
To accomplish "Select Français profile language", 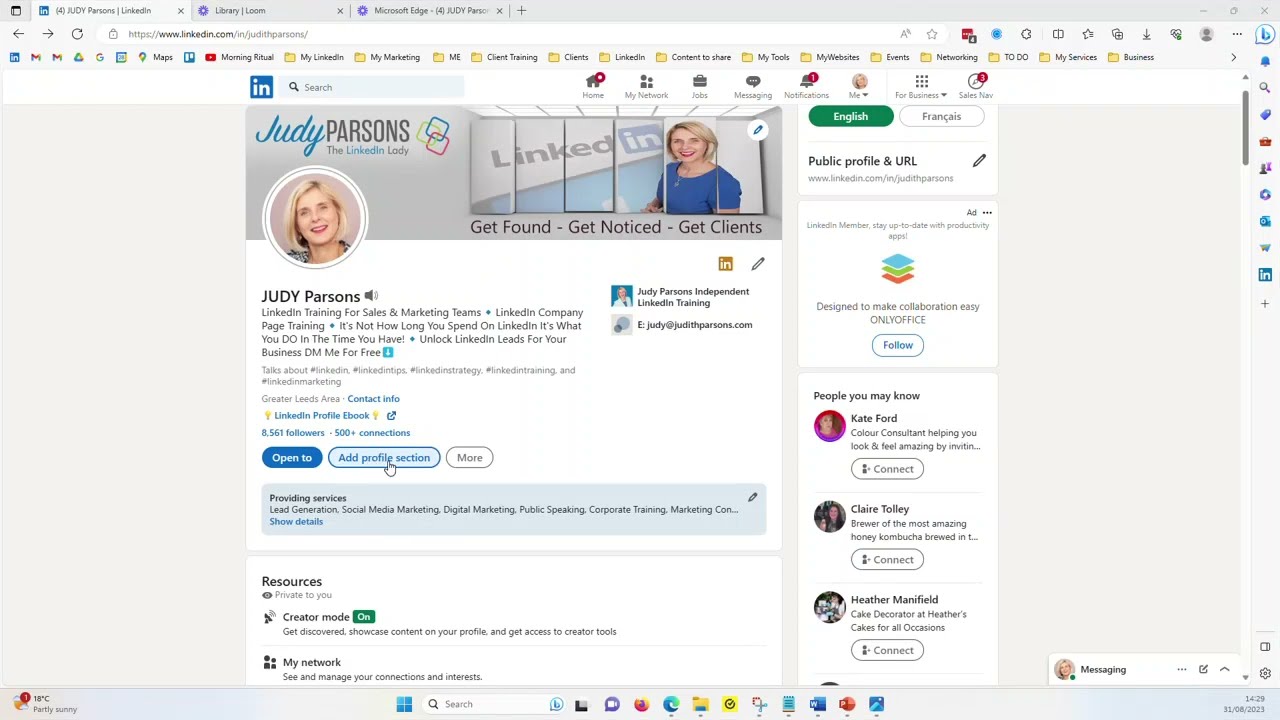I will point(941,116).
